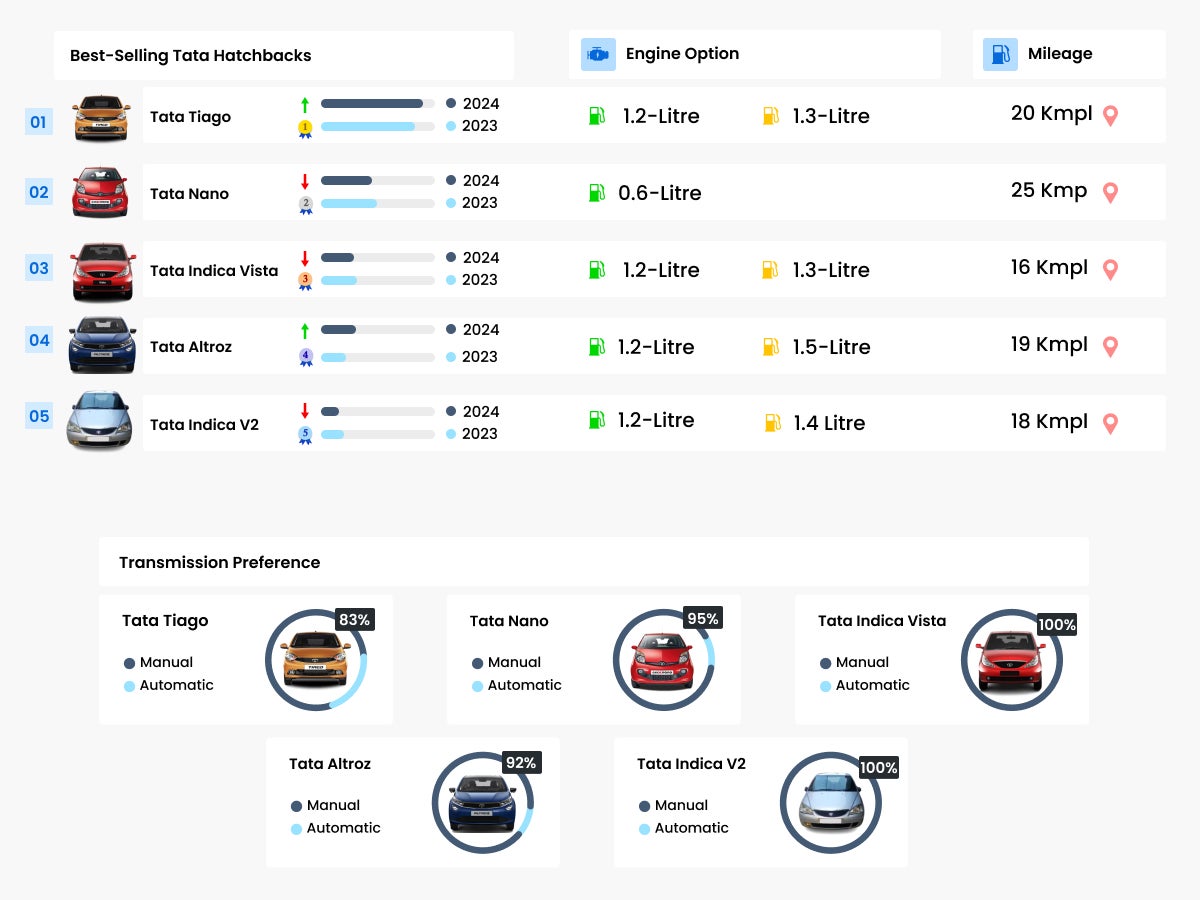
Task: Click the location pin next to 20 Kmpl
Action: [1110, 116]
